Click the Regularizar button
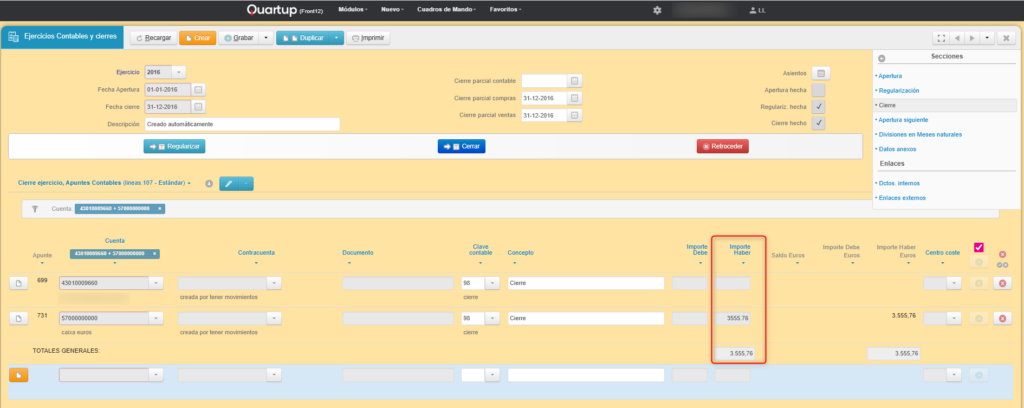The height and width of the screenshot is (408, 1024). coord(174,146)
